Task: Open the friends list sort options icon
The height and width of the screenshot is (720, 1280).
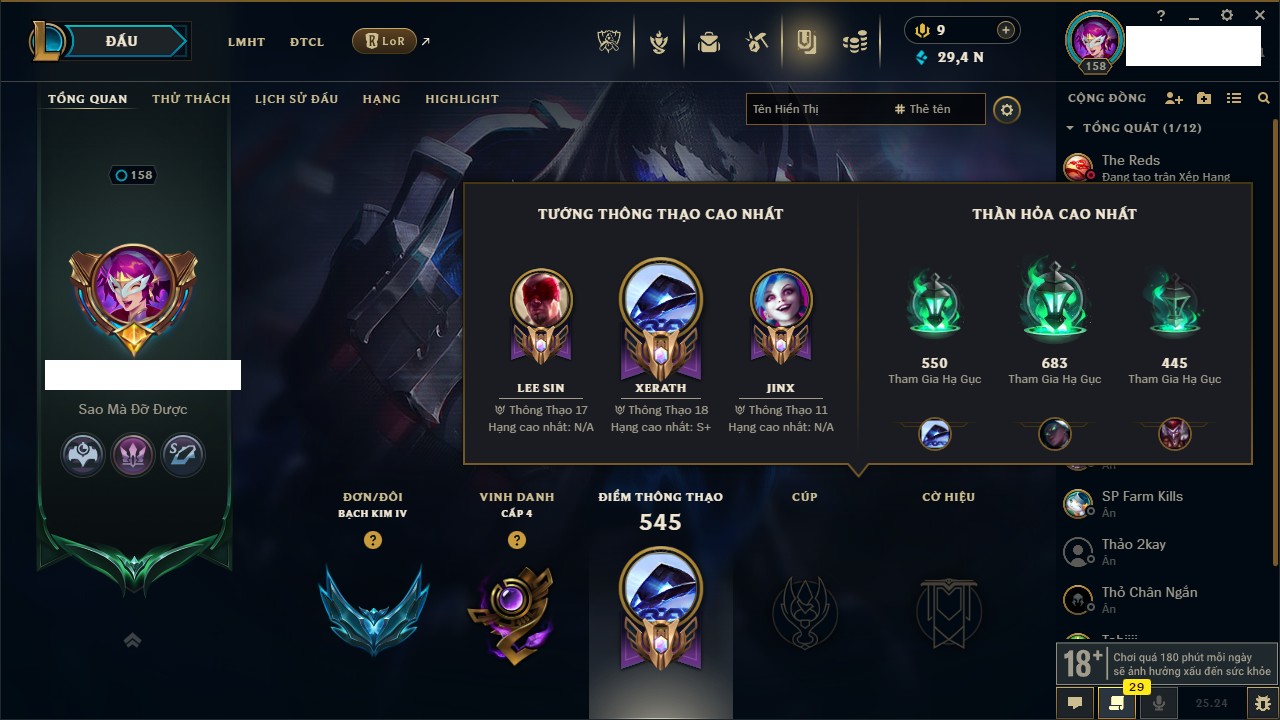Action: [x=1234, y=98]
